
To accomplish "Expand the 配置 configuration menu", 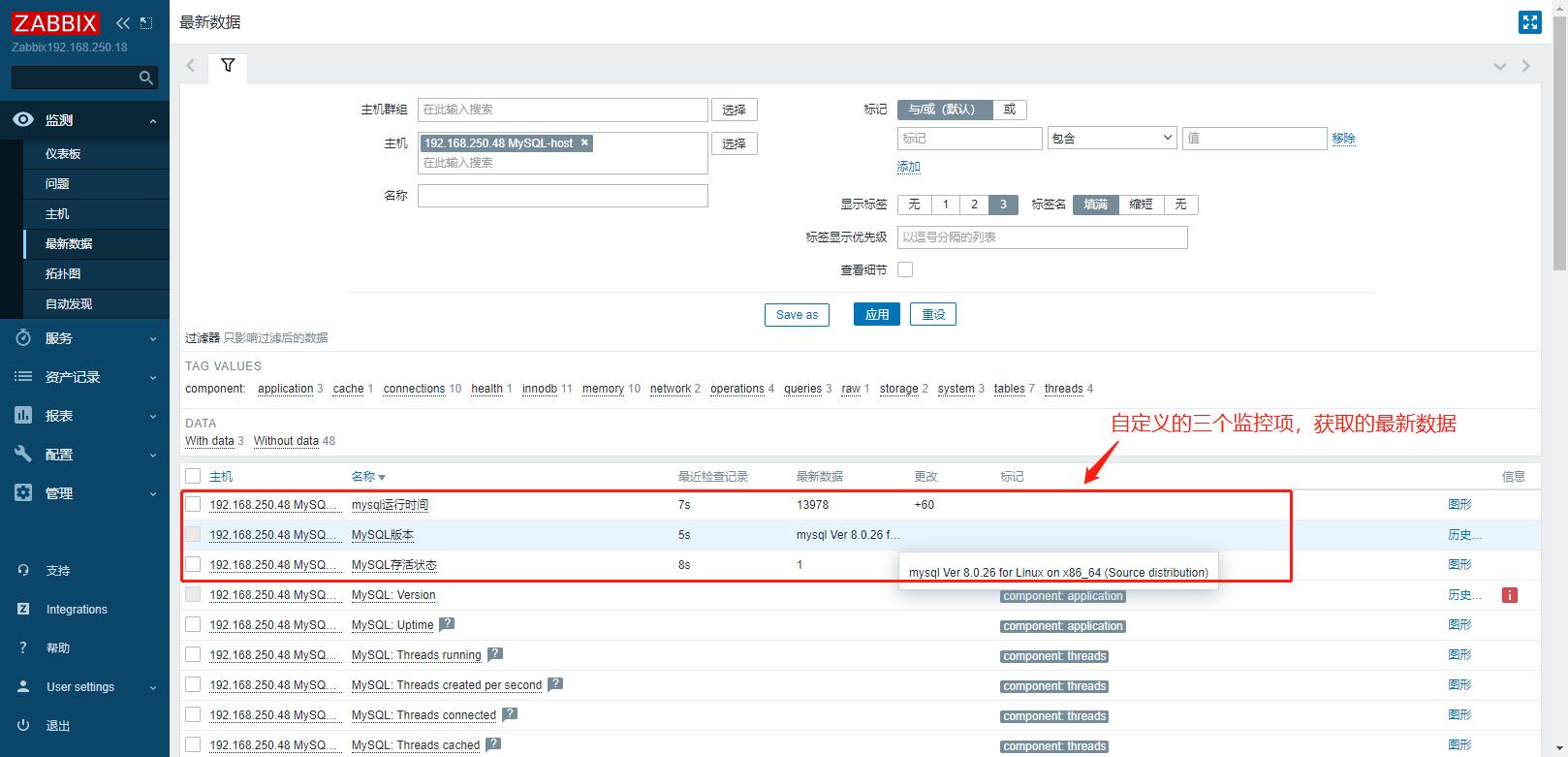I will coord(84,455).
